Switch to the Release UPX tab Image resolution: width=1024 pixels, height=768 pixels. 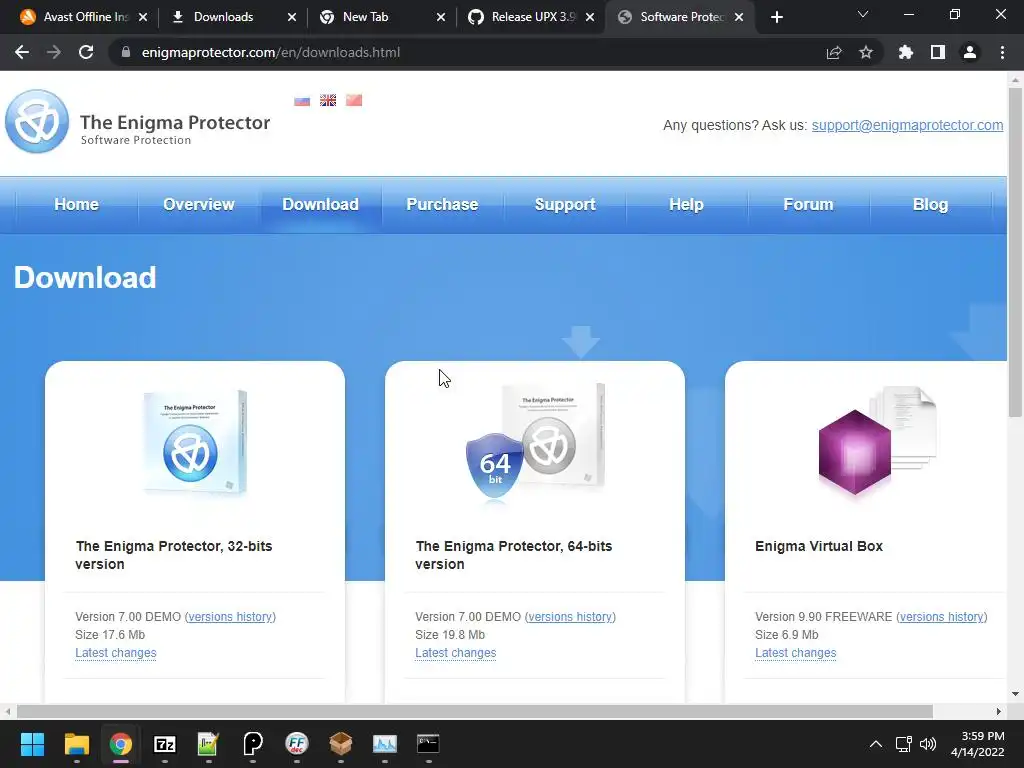pos(522,17)
